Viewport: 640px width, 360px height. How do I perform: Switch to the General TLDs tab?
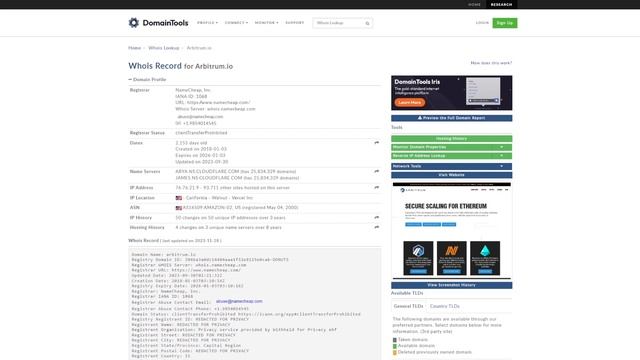pos(408,306)
